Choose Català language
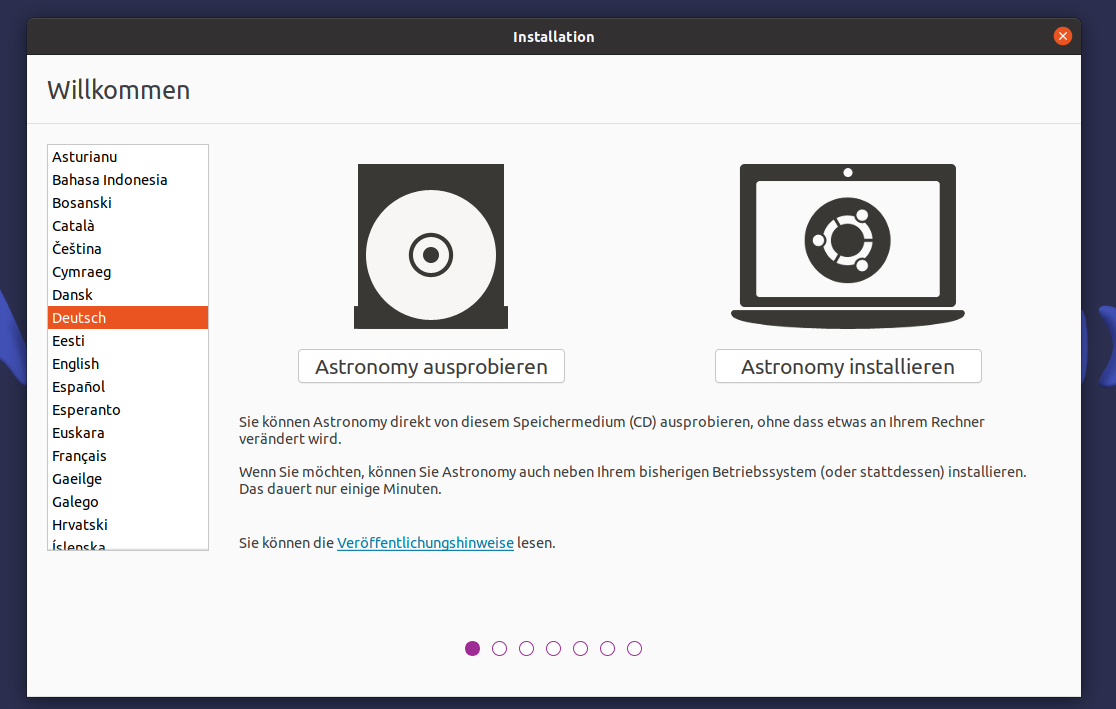The height and width of the screenshot is (709, 1116). click(128, 226)
